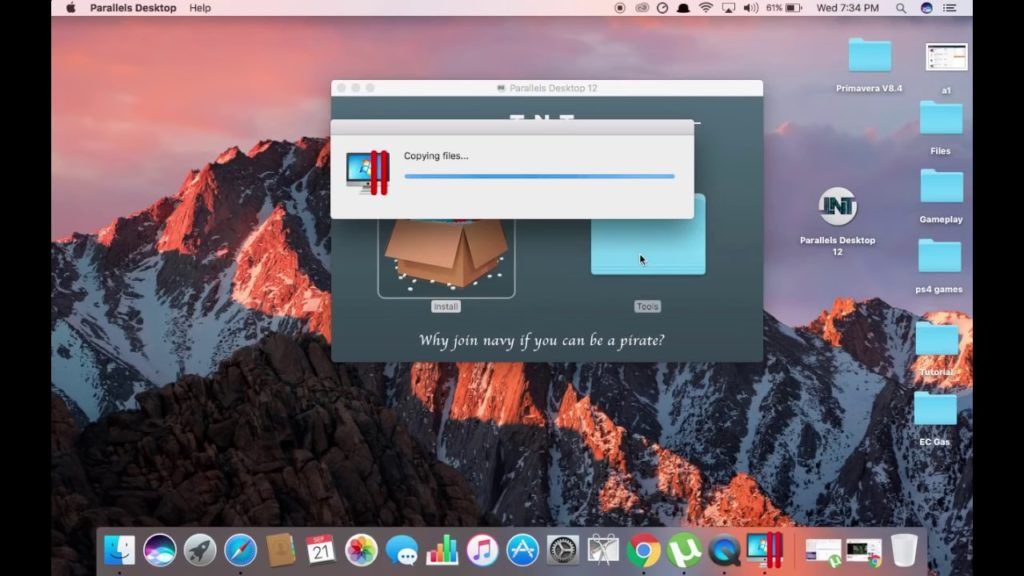Open the minimized Chrome window in dock
The height and width of the screenshot is (576, 1024).
click(863, 552)
